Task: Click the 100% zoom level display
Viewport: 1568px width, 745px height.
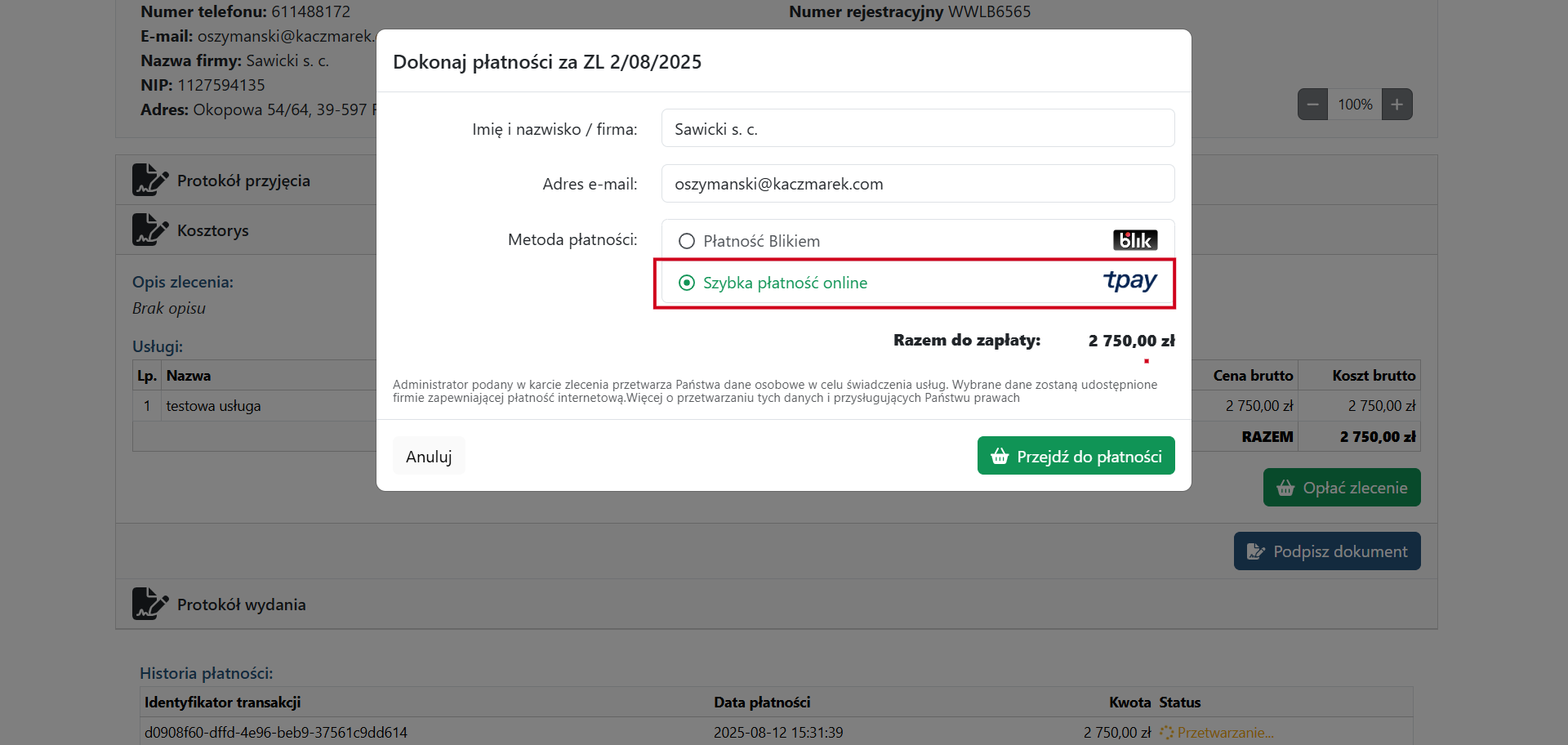Action: (1354, 105)
